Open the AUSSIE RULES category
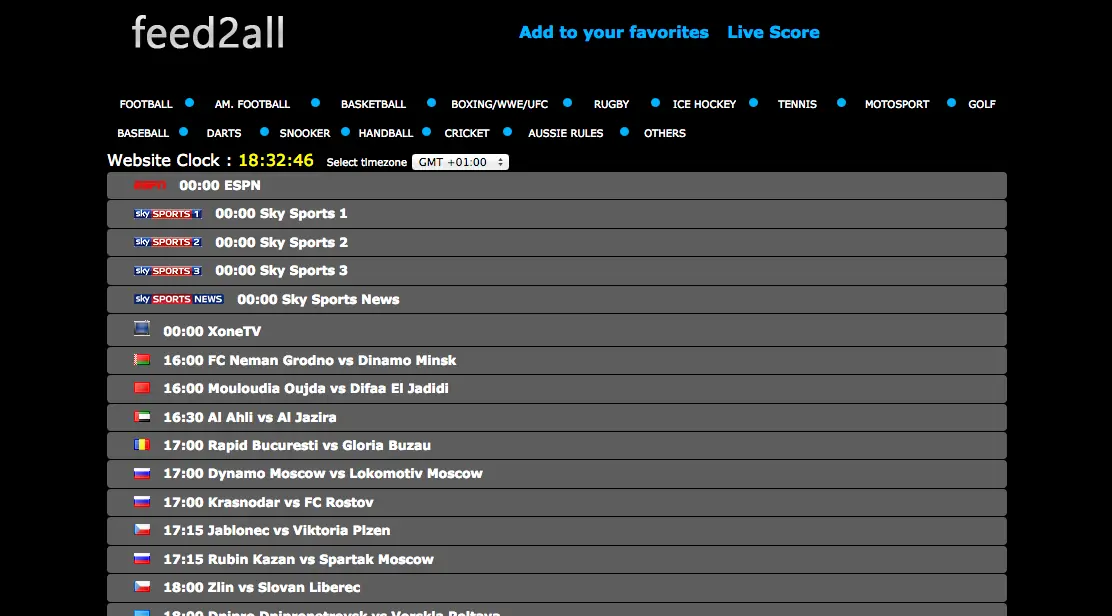This screenshot has height=616, width=1112. point(565,133)
